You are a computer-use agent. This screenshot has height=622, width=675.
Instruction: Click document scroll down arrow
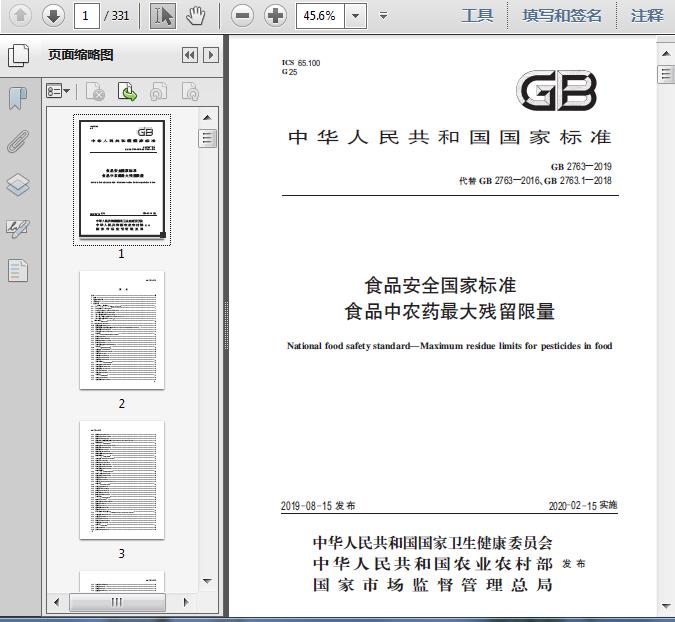pyautogui.click(x=666, y=606)
